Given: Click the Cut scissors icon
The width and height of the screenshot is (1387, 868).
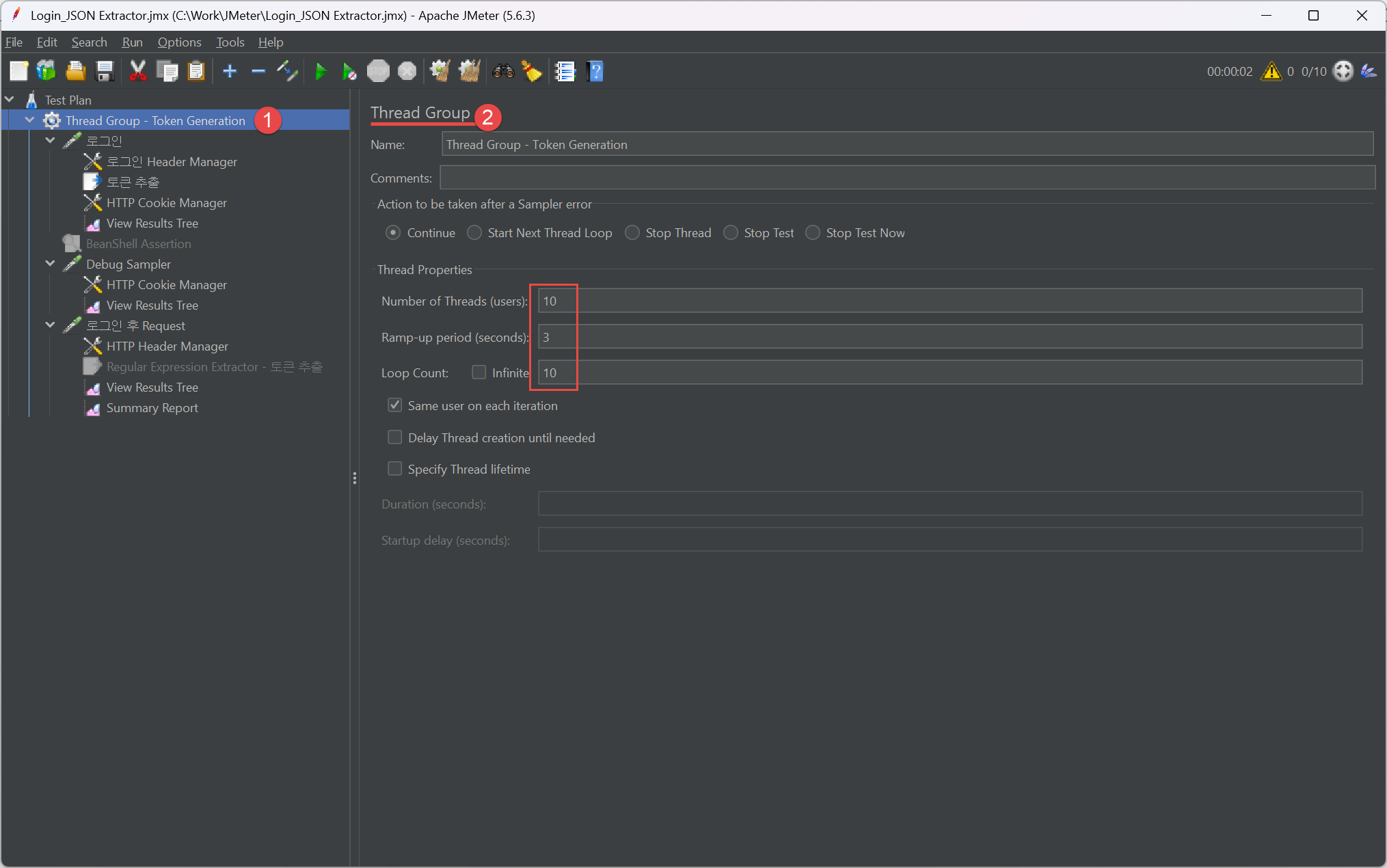Looking at the screenshot, I should pyautogui.click(x=138, y=71).
